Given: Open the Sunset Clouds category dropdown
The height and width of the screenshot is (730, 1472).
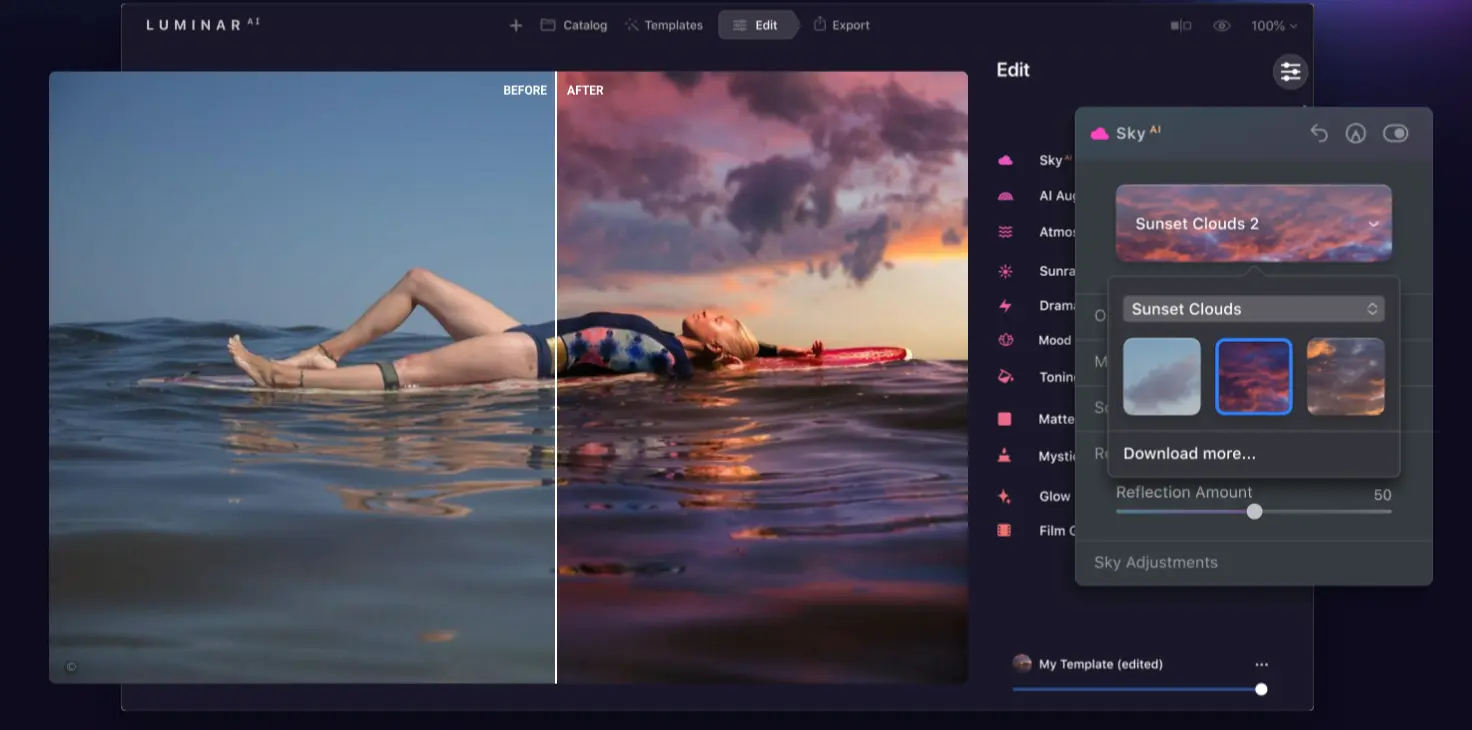Looking at the screenshot, I should coord(1253,309).
